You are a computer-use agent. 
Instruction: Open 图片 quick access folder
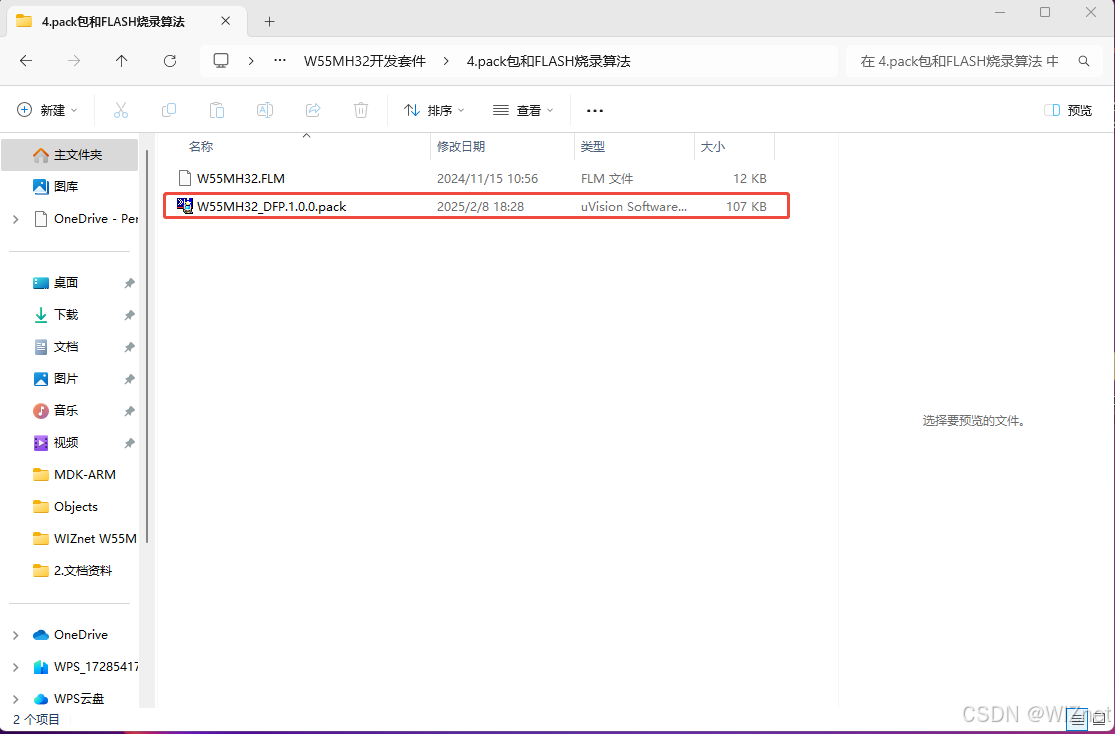click(55, 378)
